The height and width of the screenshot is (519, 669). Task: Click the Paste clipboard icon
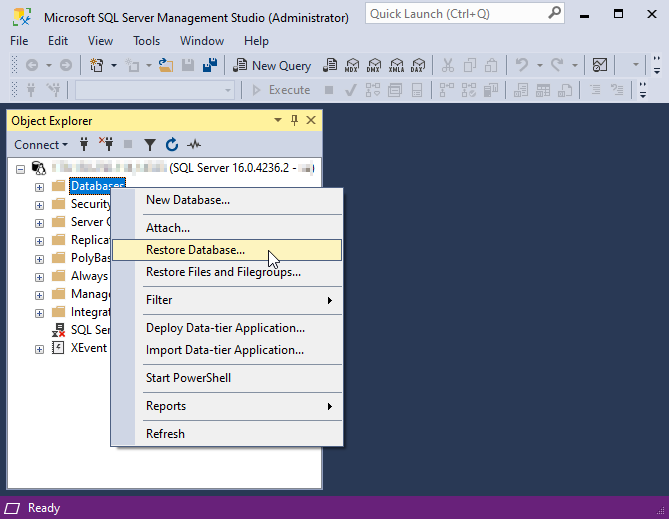pos(491,66)
